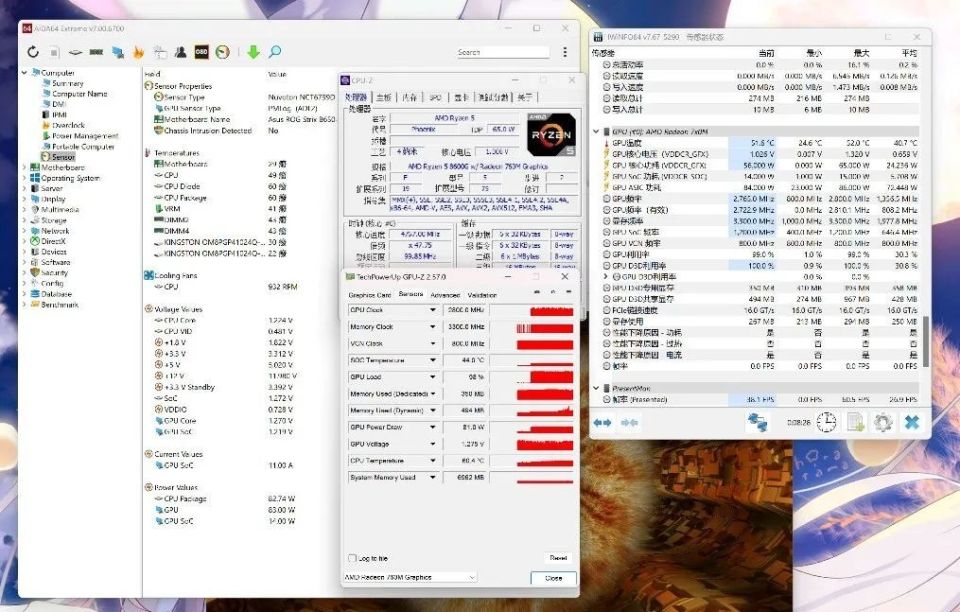Click the GPU-Z screenshot camera icon
960x612 pixels.
pos(537,292)
